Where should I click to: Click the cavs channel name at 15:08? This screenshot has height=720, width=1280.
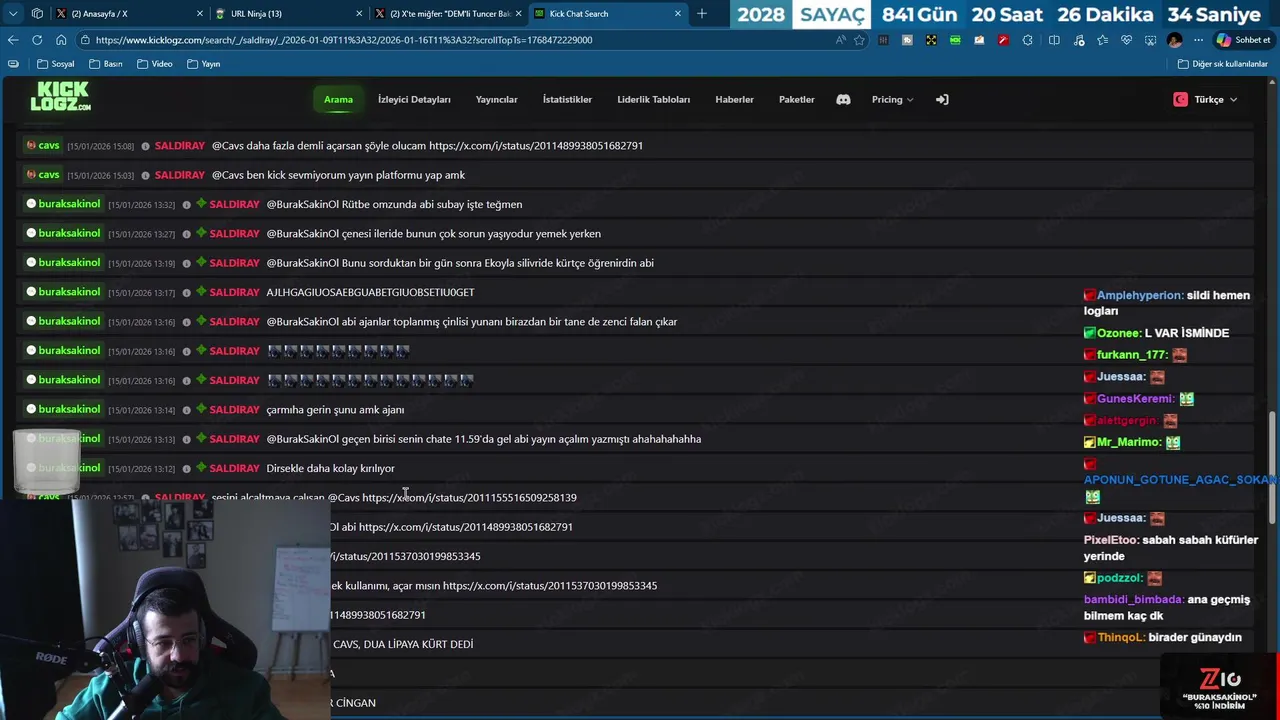click(x=49, y=146)
